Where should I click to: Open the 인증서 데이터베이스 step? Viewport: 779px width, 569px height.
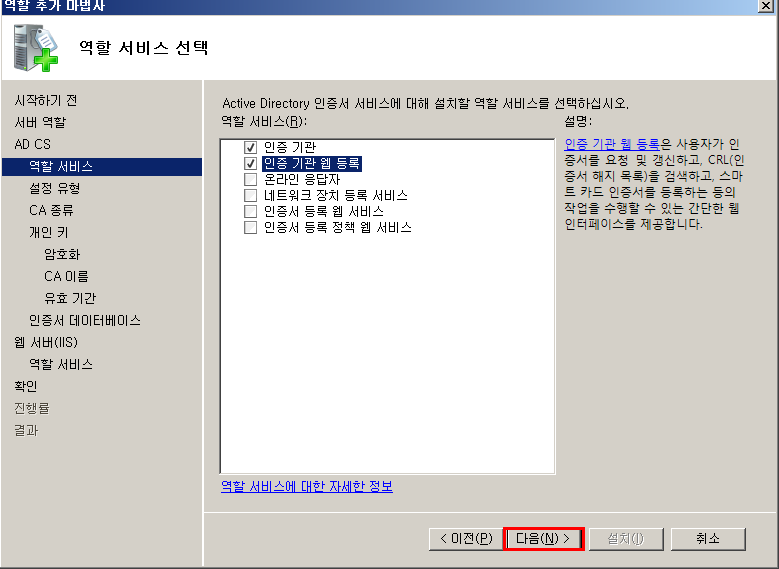(x=85, y=321)
